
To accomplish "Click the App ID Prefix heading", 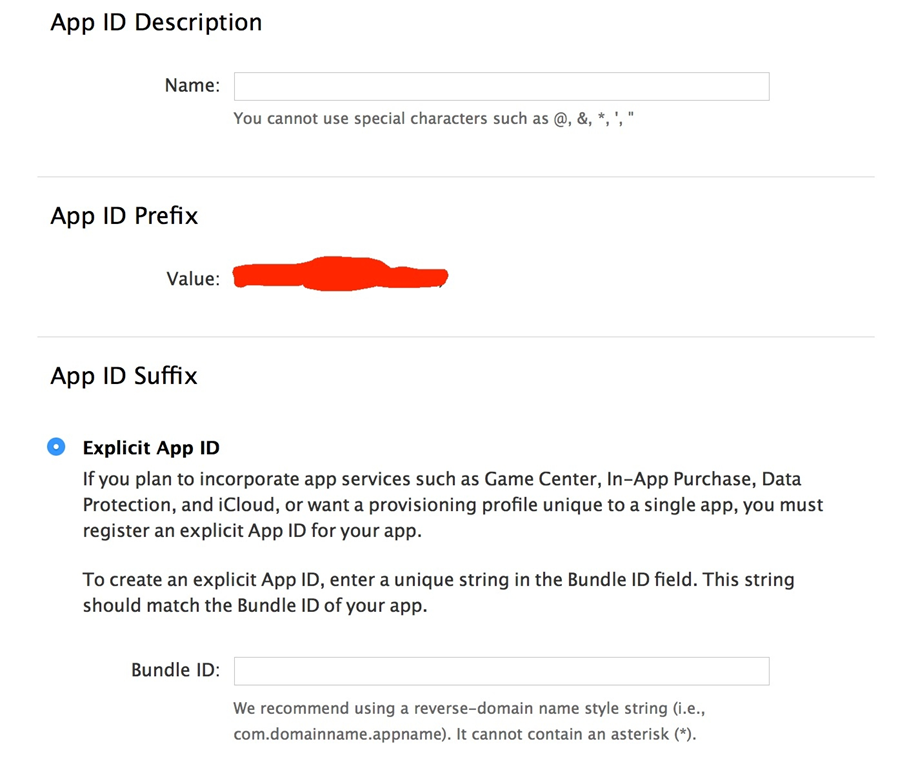I will pyautogui.click(x=124, y=216).
